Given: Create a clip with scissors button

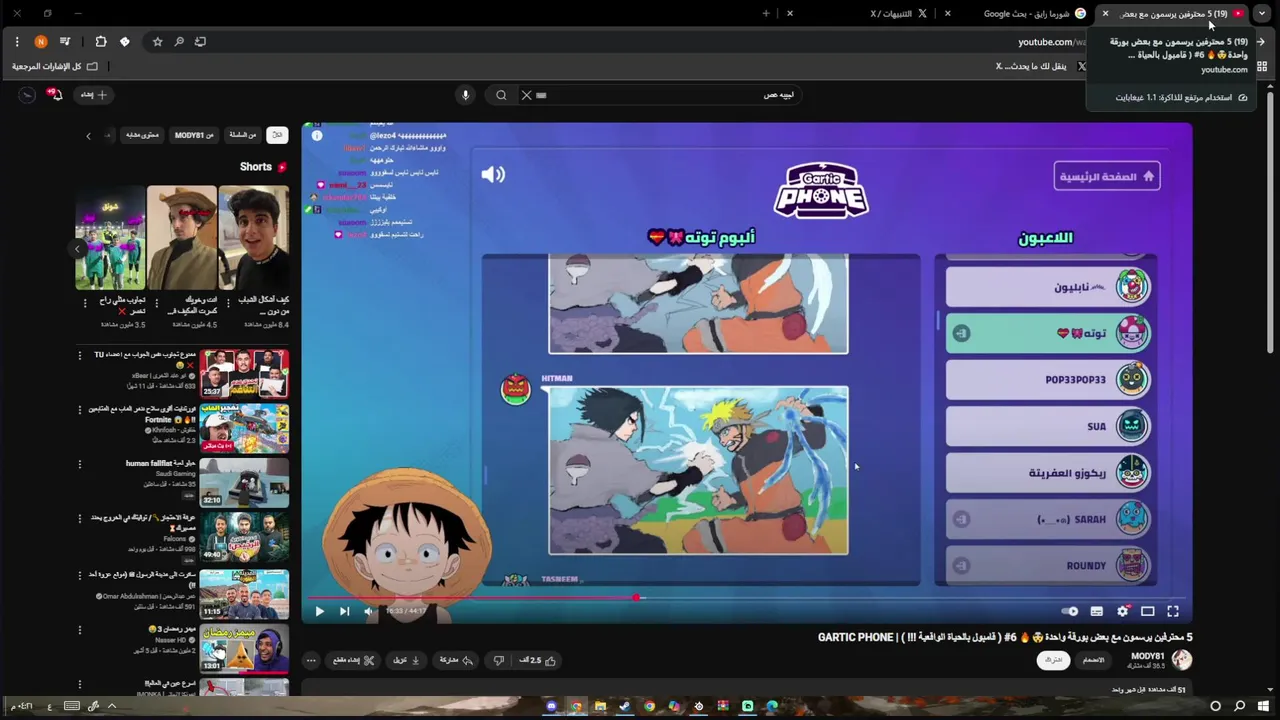Looking at the screenshot, I should click(353, 660).
